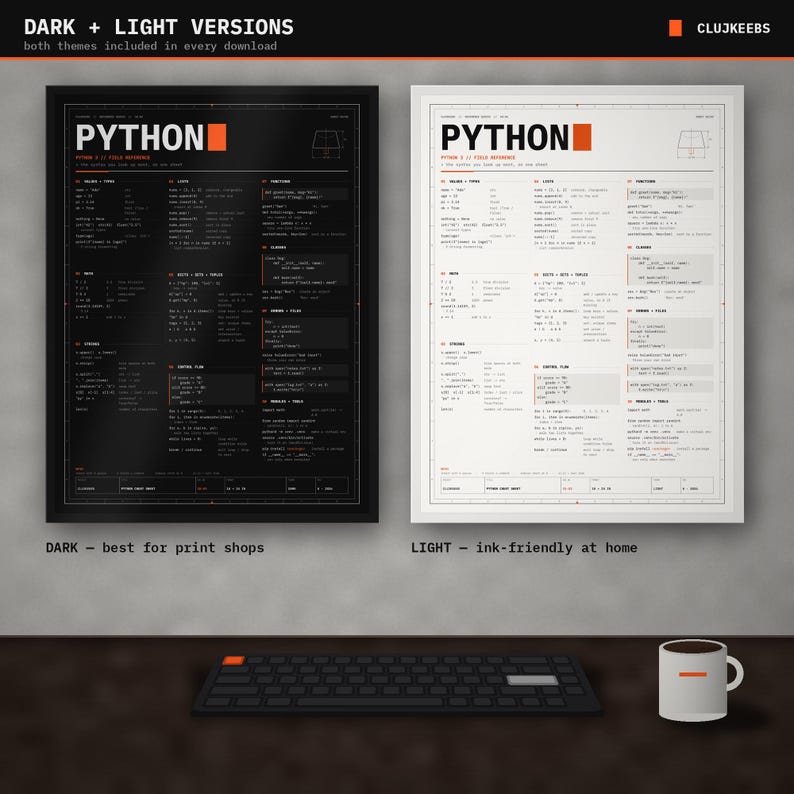Click 'CLASSES' section heading on light poster
Image resolution: width=794 pixels, height=794 pixels.
tap(643, 247)
